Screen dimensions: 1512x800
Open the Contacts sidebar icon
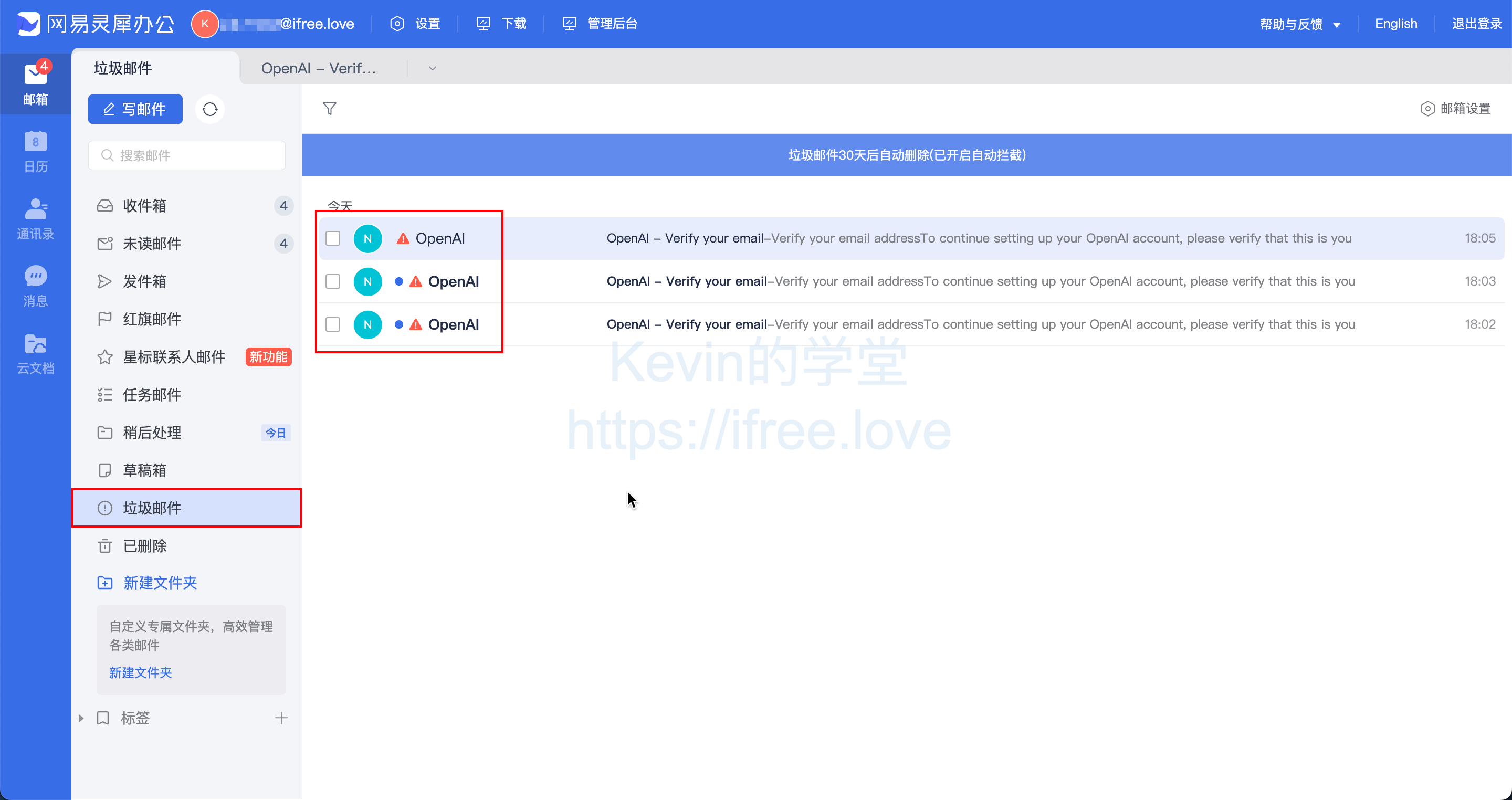(x=35, y=218)
